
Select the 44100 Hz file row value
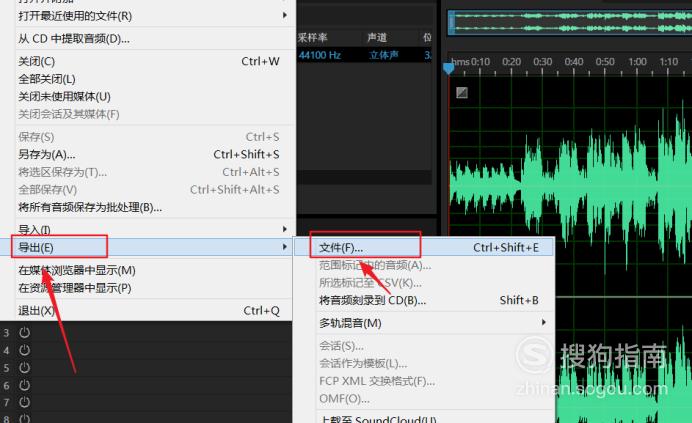coord(320,55)
